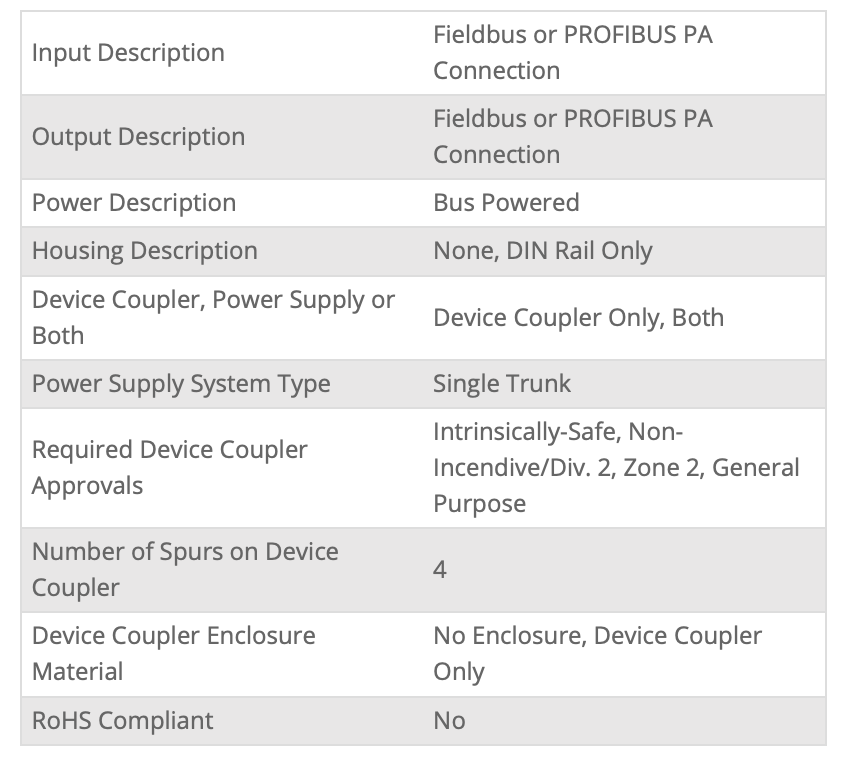Click the "Input Description" row label
The height and width of the screenshot is (768, 848).
tap(128, 53)
